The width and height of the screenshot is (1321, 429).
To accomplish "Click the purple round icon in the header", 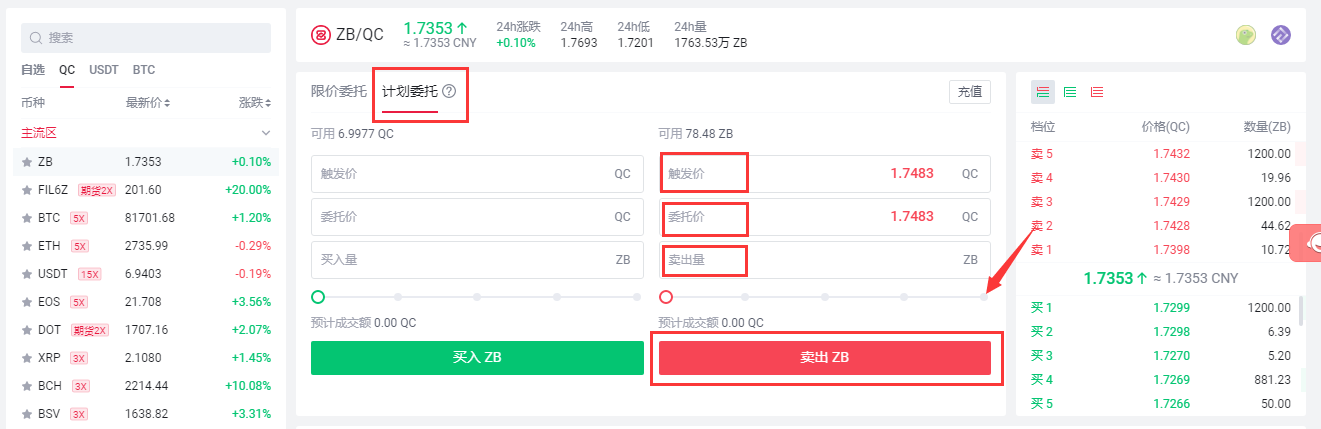I will point(1281,35).
